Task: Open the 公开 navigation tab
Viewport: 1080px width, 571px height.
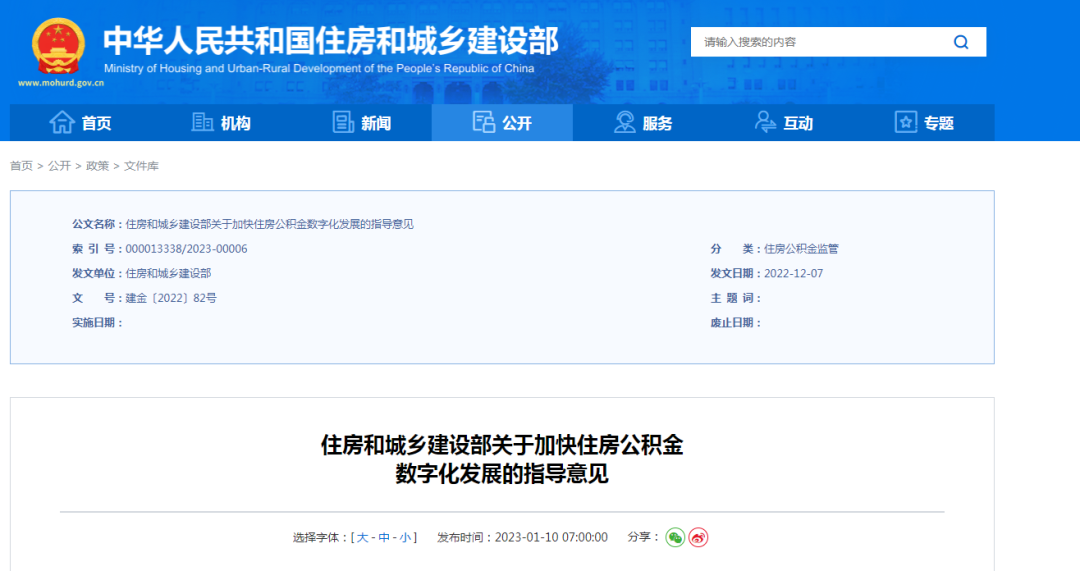Action: 502,123
